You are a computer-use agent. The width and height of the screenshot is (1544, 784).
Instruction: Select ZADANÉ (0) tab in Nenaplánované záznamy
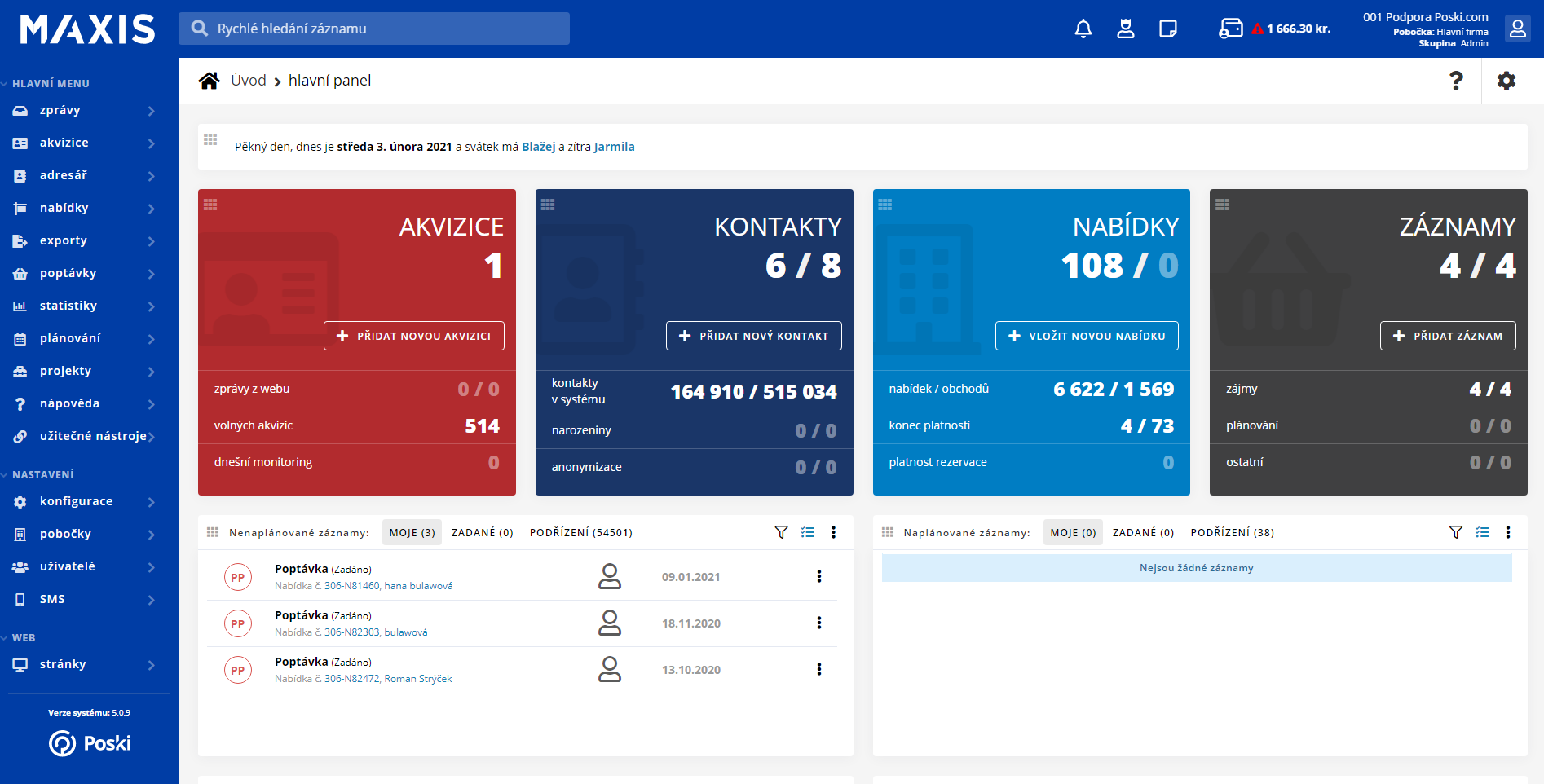(x=483, y=532)
